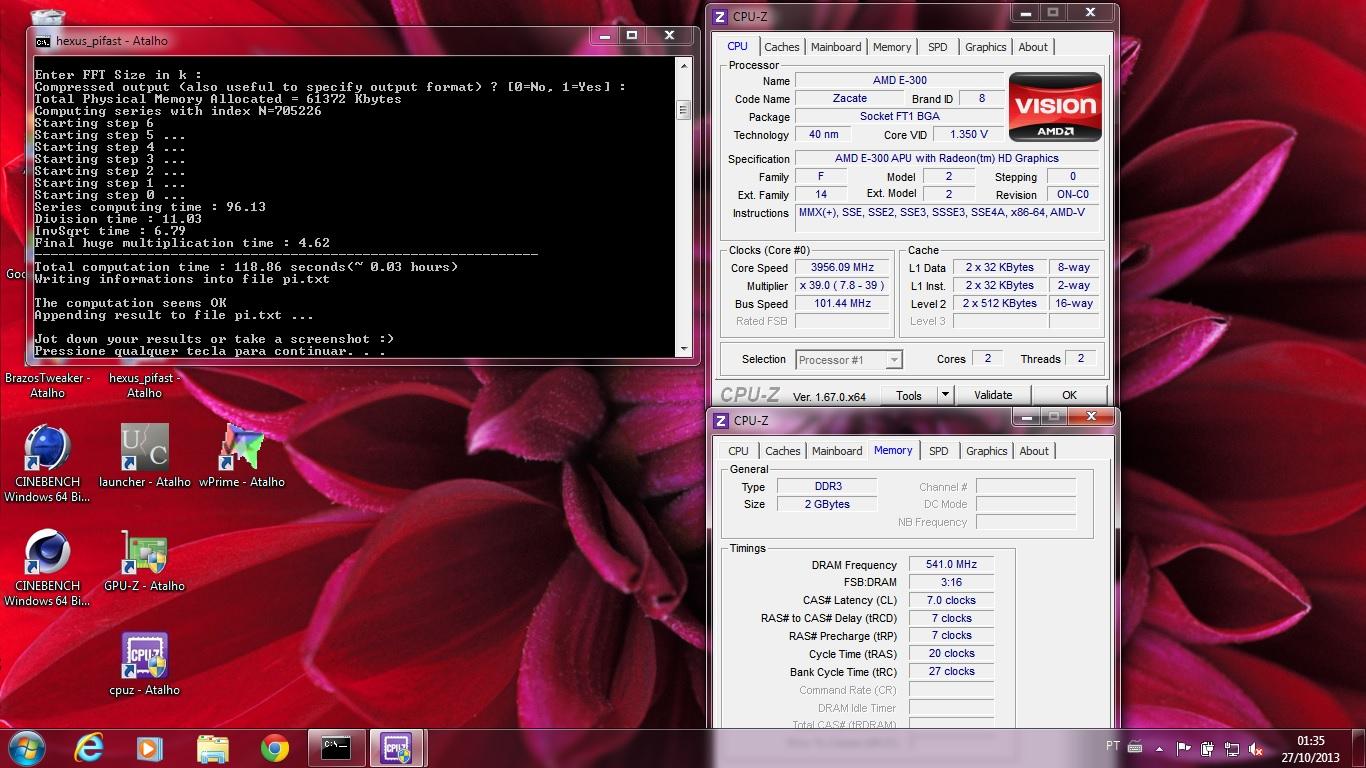Launch the wPrime - Atalho desktop shortcut

242,455
